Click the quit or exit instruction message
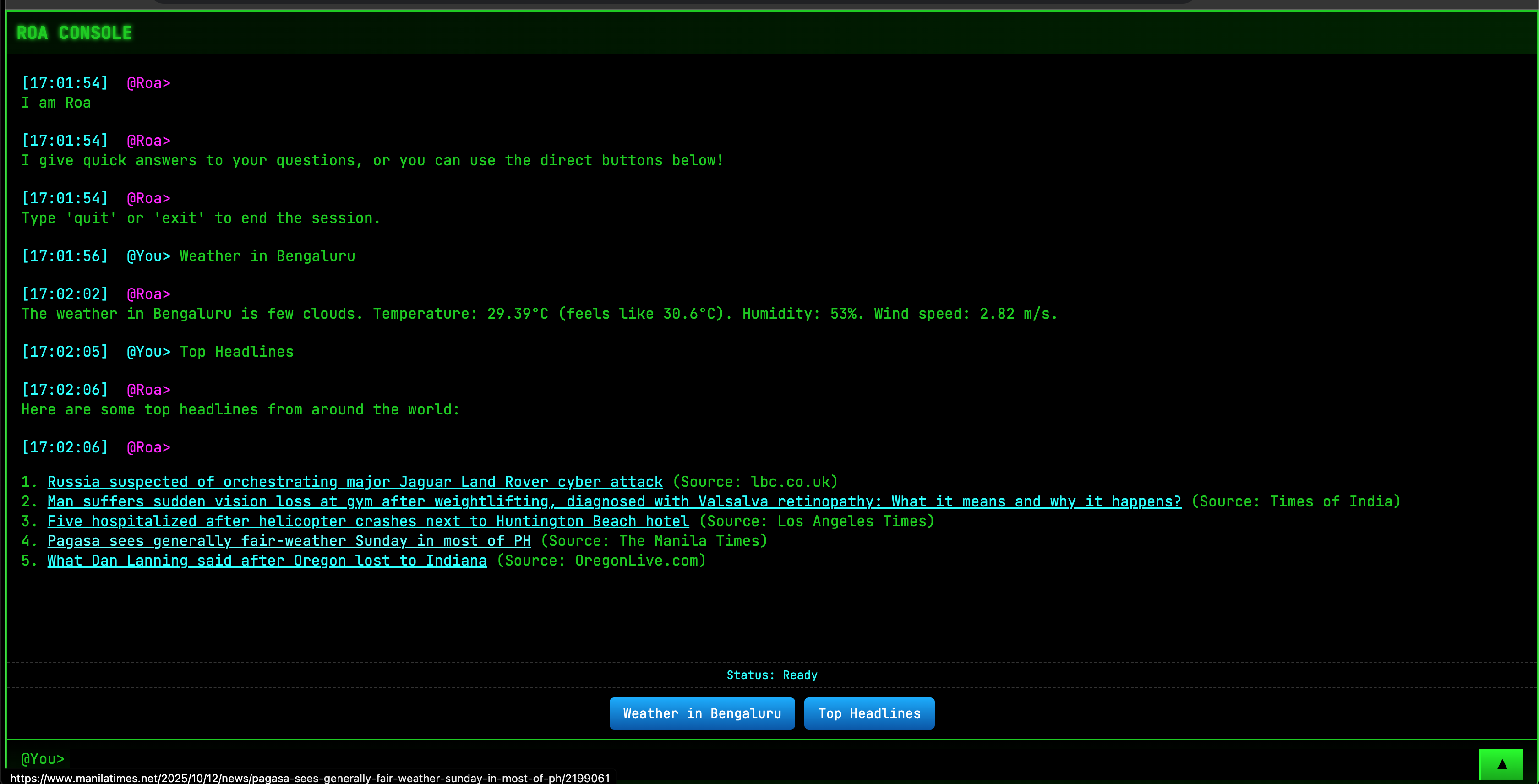 click(x=201, y=218)
